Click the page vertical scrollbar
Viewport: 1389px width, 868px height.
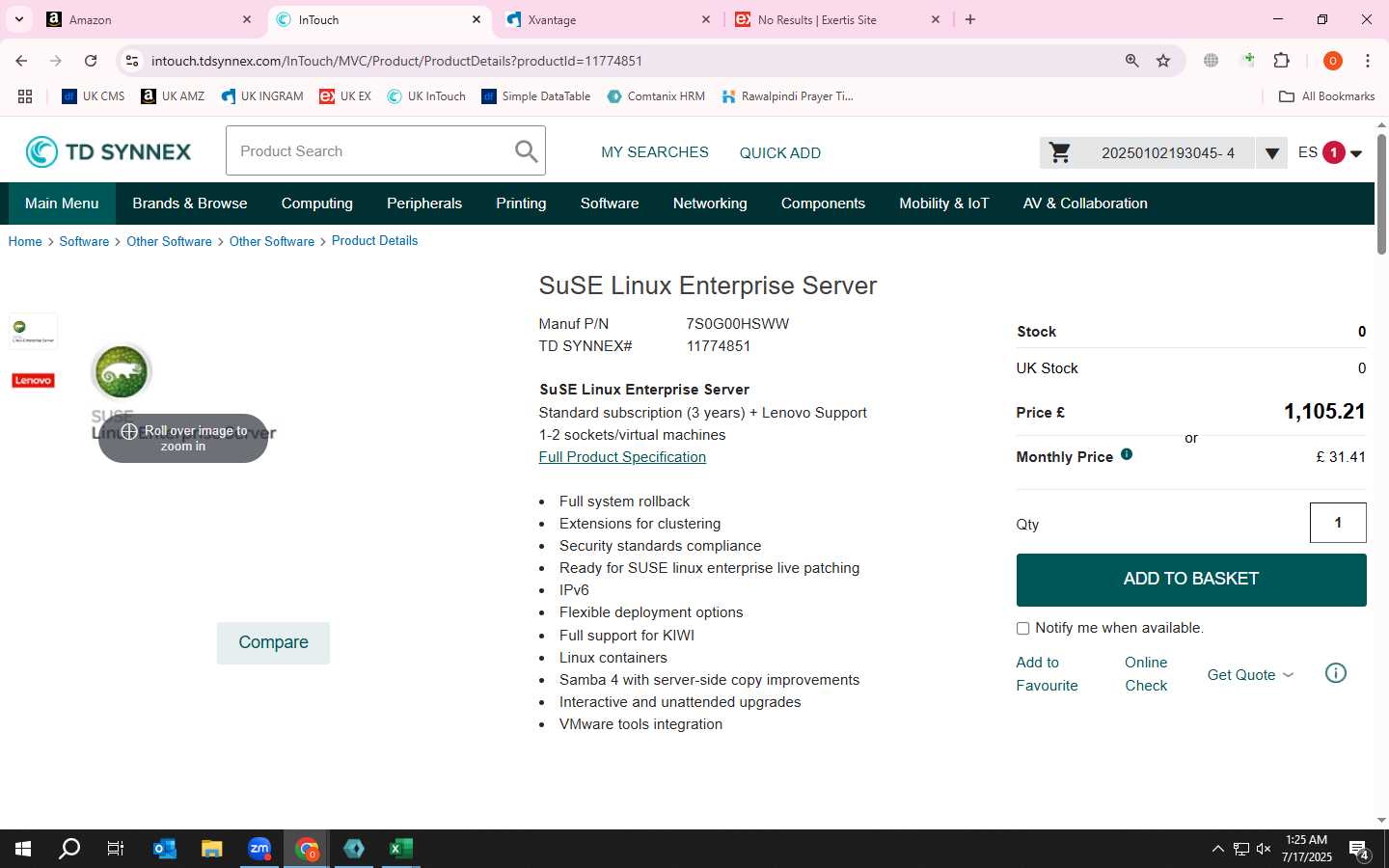pyautogui.click(x=1381, y=193)
